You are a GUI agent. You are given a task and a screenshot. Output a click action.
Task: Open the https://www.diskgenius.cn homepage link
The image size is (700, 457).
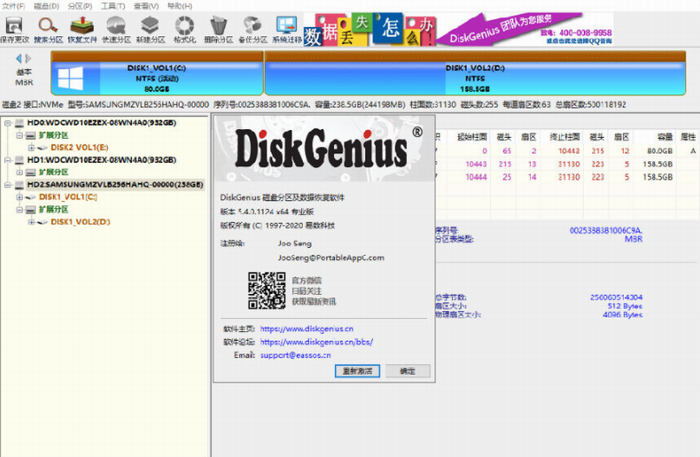[307, 329]
